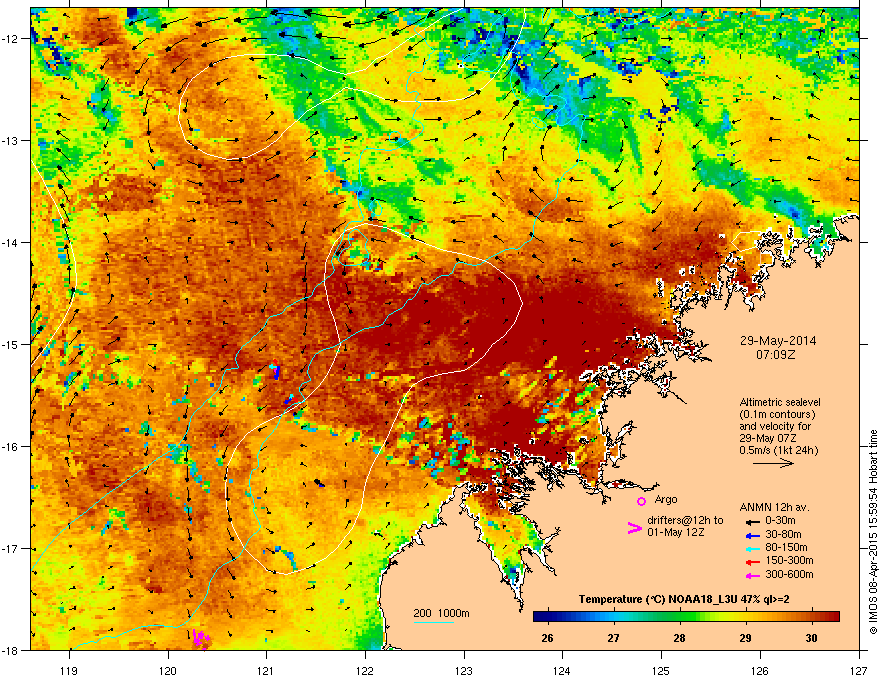Click the longitude axis label '123'
This screenshot has width=880, height=680.
(464, 670)
